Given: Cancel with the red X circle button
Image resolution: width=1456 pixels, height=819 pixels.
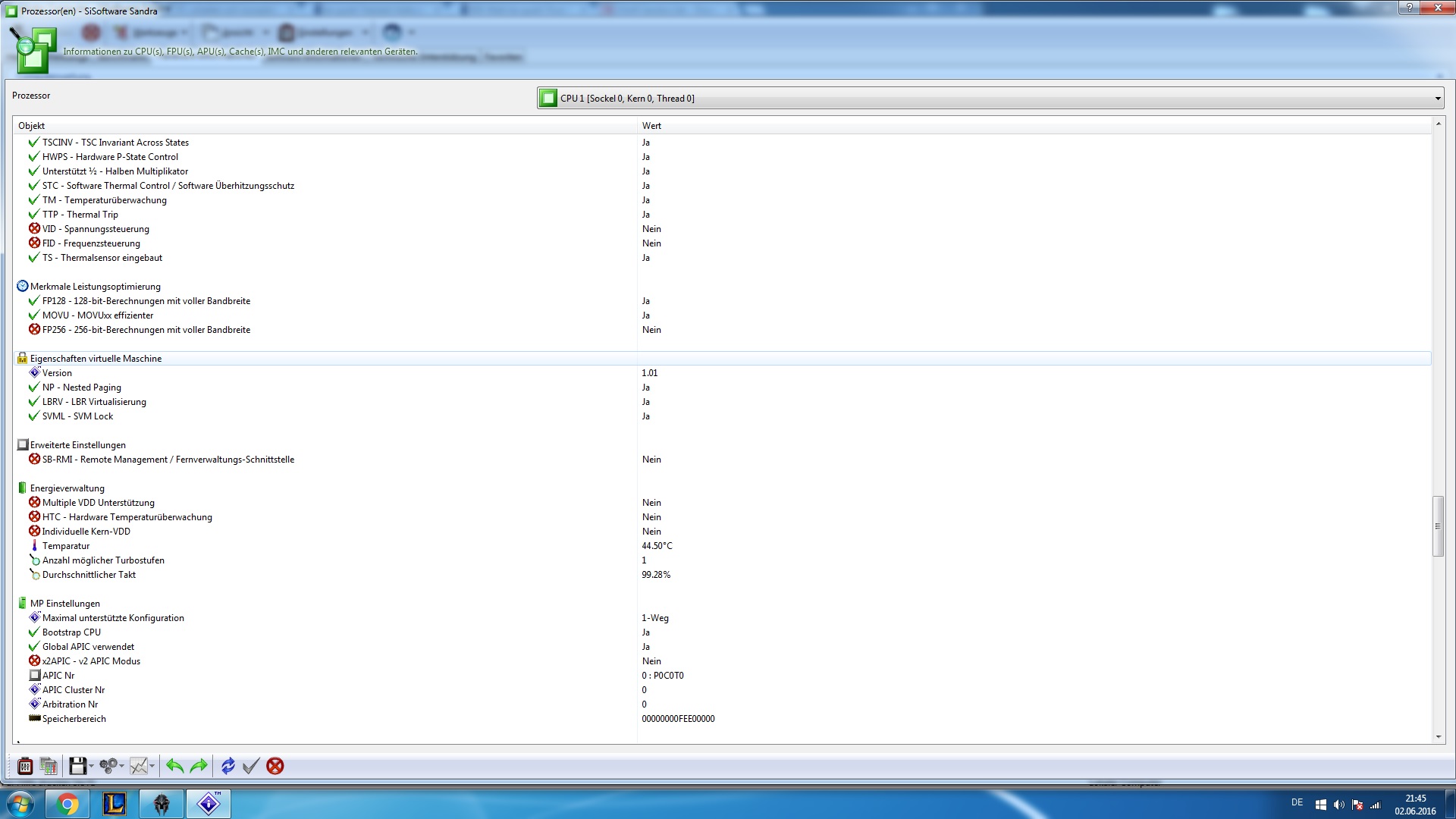Looking at the screenshot, I should pos(275,766).
